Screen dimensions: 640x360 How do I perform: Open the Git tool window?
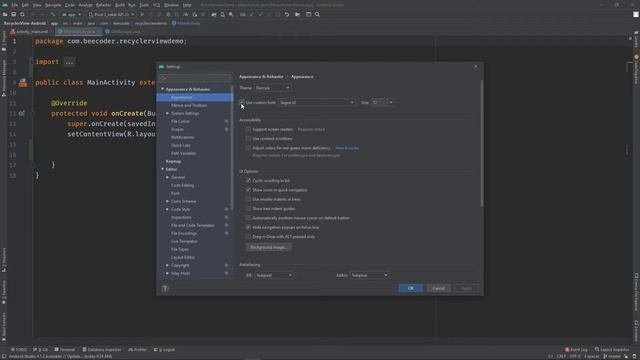[41, 349]
